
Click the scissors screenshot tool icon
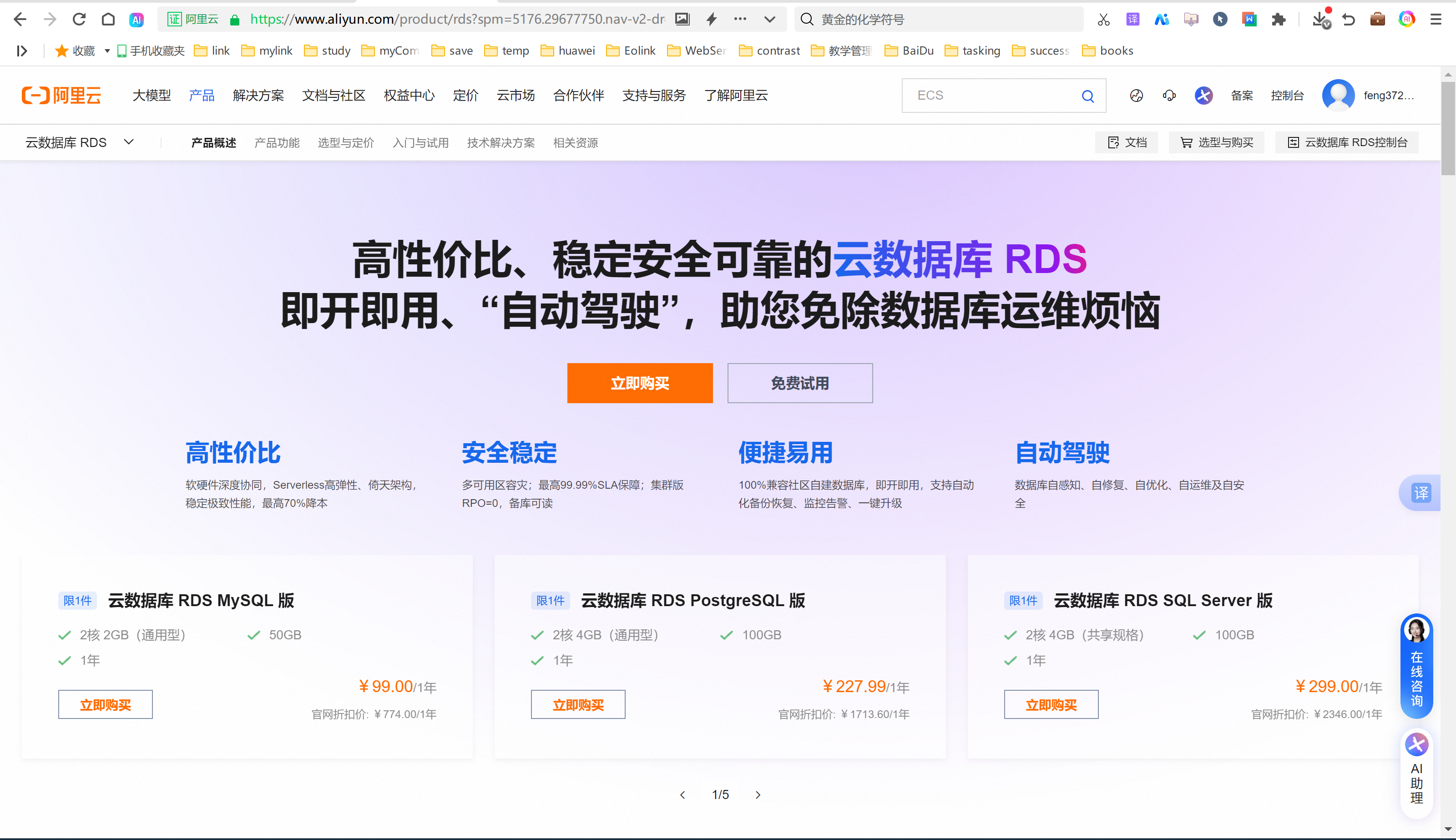click(x=1103, y=20)
